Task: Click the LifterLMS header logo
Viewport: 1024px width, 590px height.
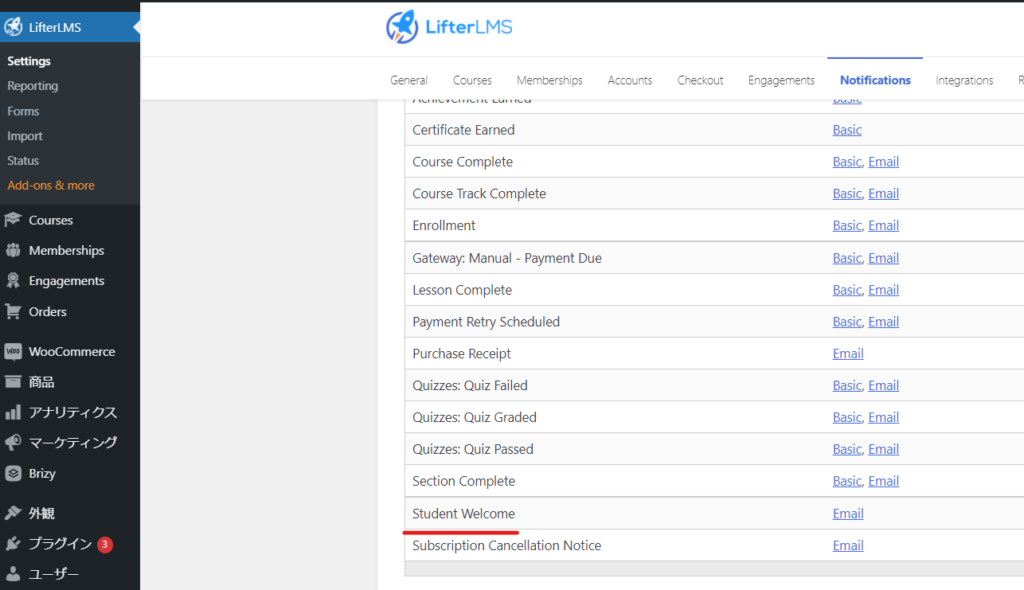Action: point(449,27)
